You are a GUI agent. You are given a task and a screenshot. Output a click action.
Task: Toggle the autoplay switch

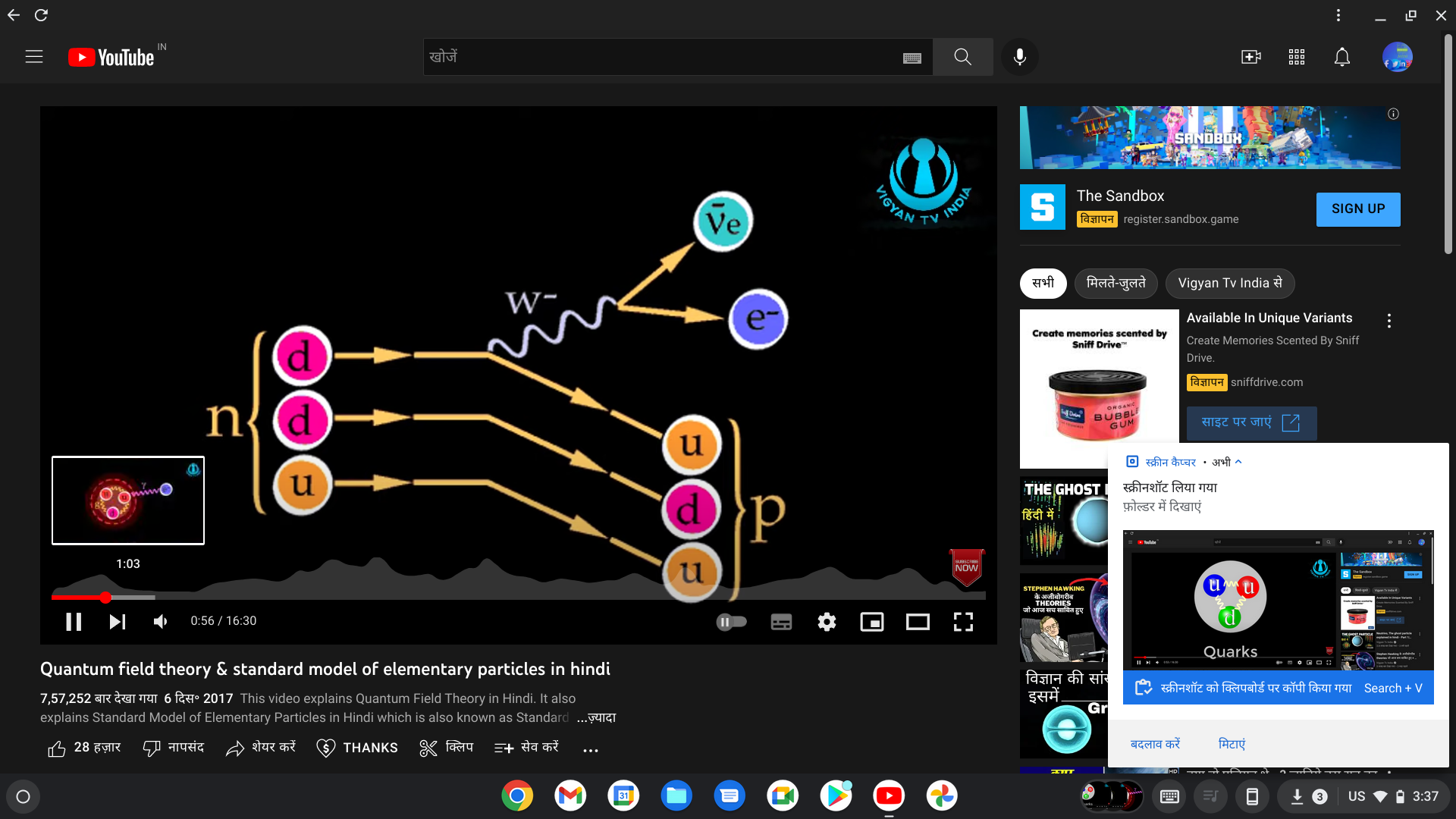coord(731,622)
